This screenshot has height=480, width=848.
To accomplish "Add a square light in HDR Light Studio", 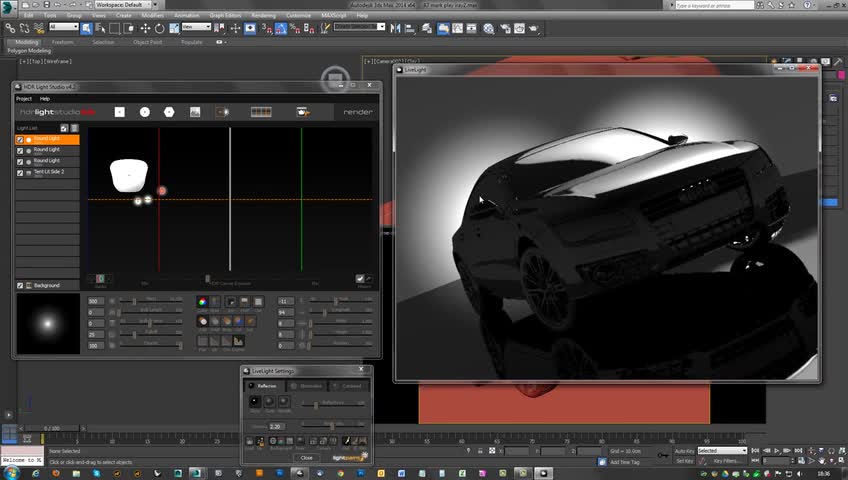I will [x=120, y=112].
